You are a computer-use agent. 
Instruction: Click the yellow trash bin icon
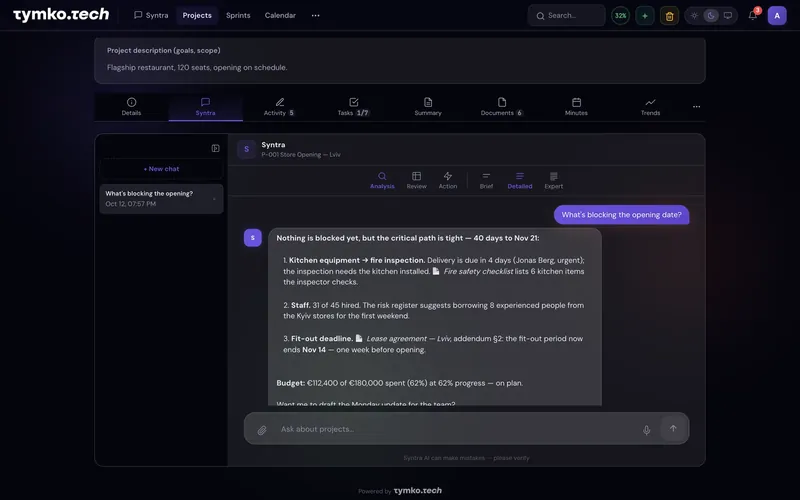(669, 16)
